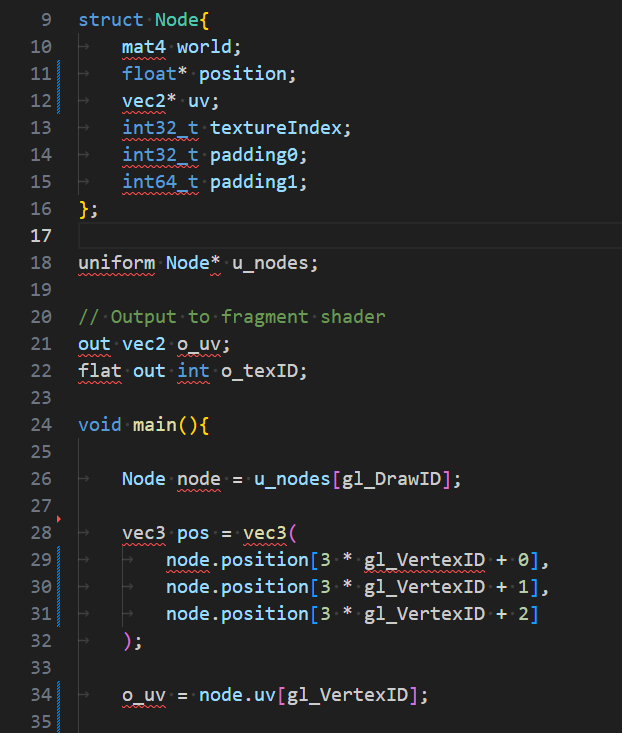Click 'int64_t' type on line 15
The image size is (622, 733).
pos(160,182)
